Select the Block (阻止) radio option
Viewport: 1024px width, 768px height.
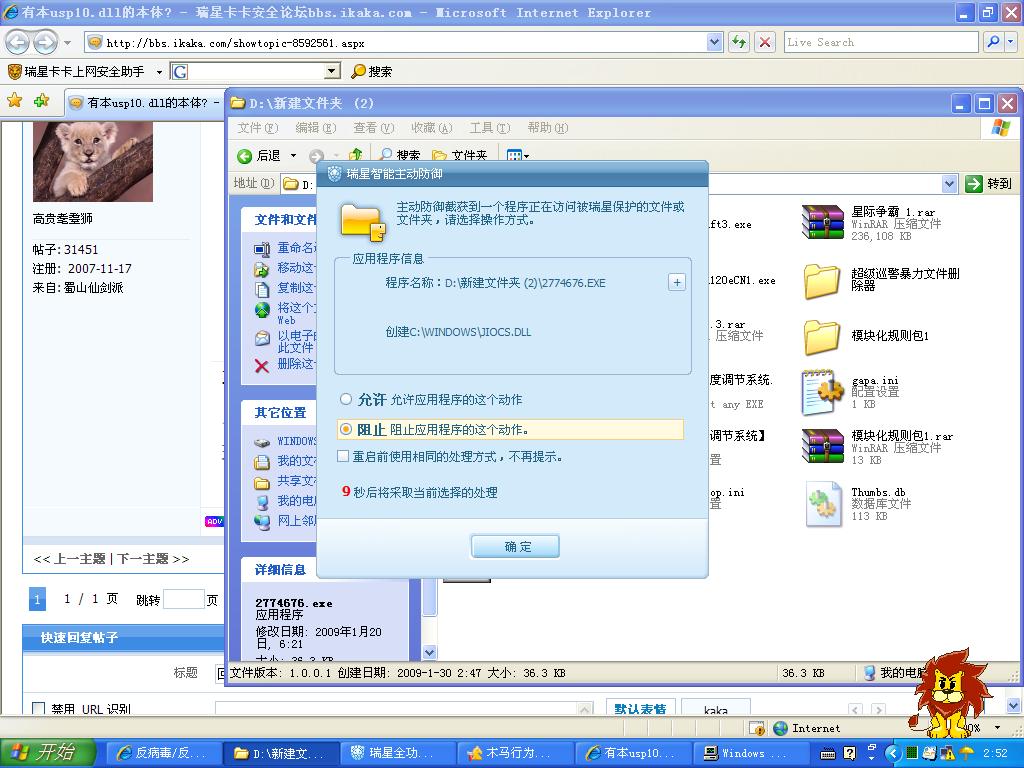pyautogui.click(x=346, y=429)
